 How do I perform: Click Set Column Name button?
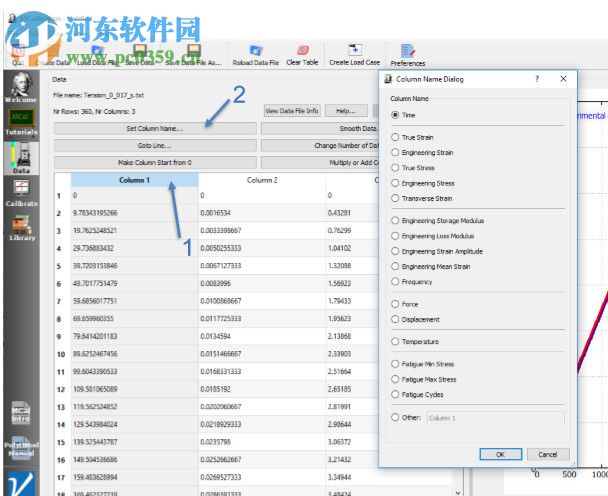tap(155, 128)
